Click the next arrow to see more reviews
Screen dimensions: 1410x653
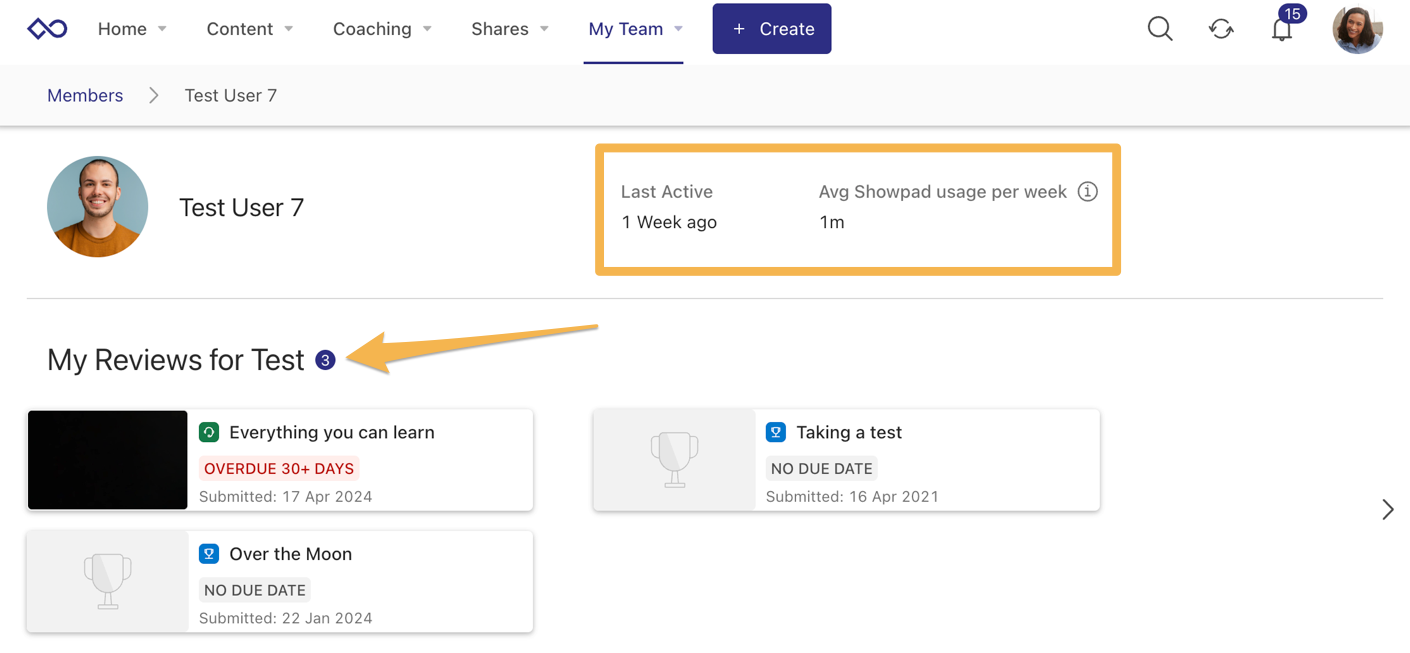click(1387, 510)
